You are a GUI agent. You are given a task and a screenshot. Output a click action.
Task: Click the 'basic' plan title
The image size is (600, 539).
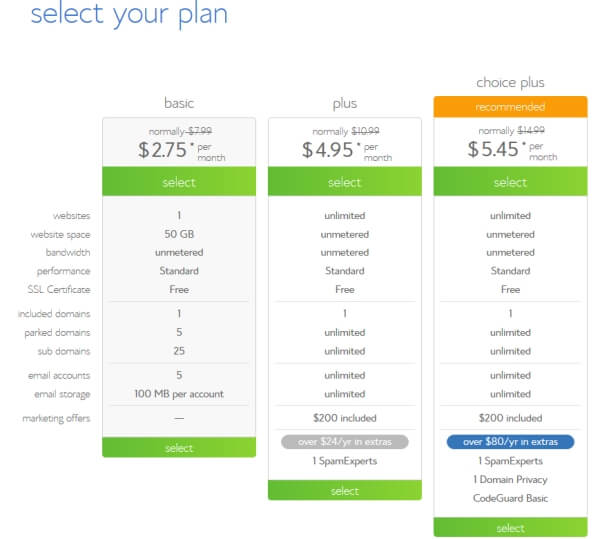click(x=179, y=103)
